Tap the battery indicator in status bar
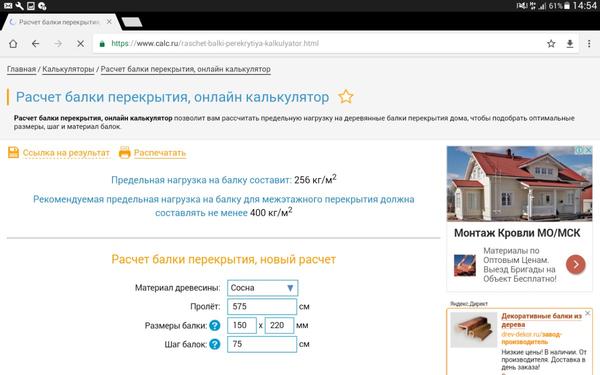The image size is (600, 375). [x=567, y=6]
